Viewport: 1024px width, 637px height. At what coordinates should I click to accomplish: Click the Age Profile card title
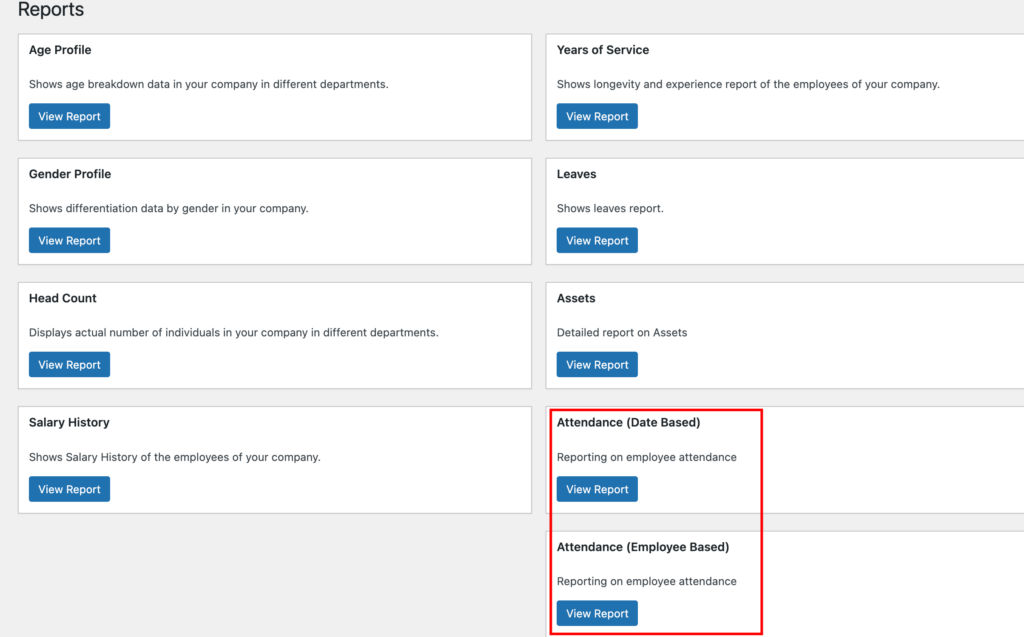pyautogui.click(x=60, y=50)
